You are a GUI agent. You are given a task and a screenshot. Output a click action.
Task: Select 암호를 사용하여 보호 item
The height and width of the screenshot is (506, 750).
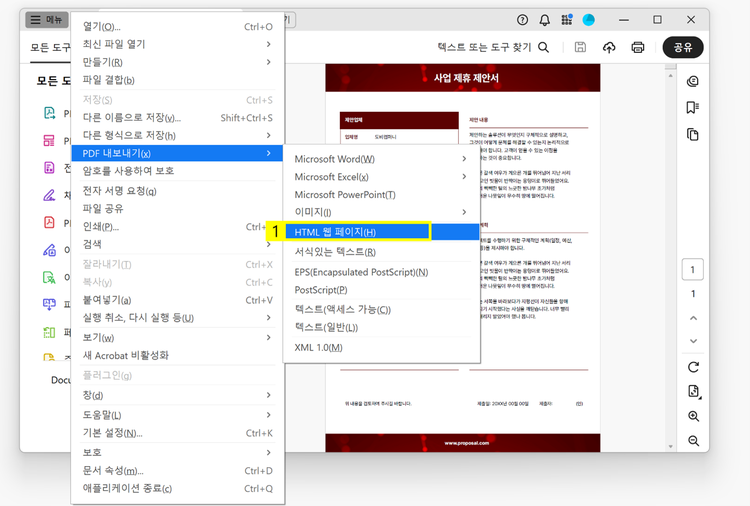177,171
